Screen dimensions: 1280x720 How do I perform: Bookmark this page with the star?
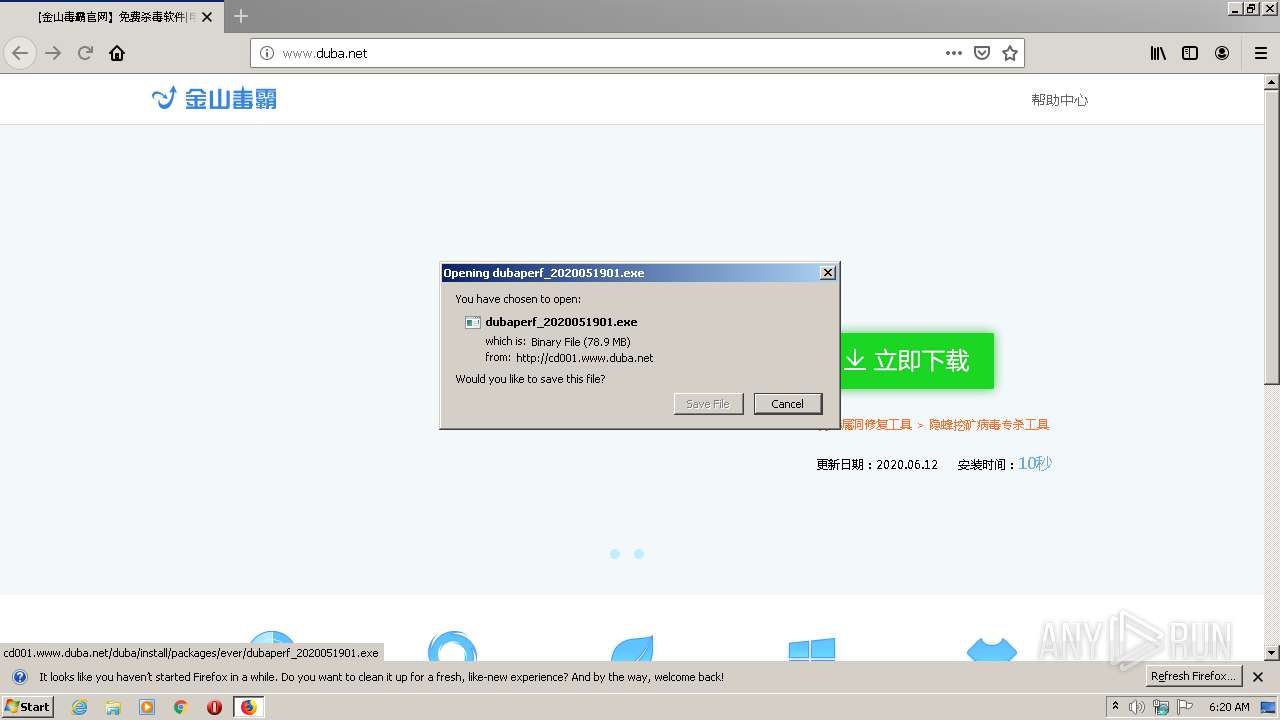tap(1010, 53)
